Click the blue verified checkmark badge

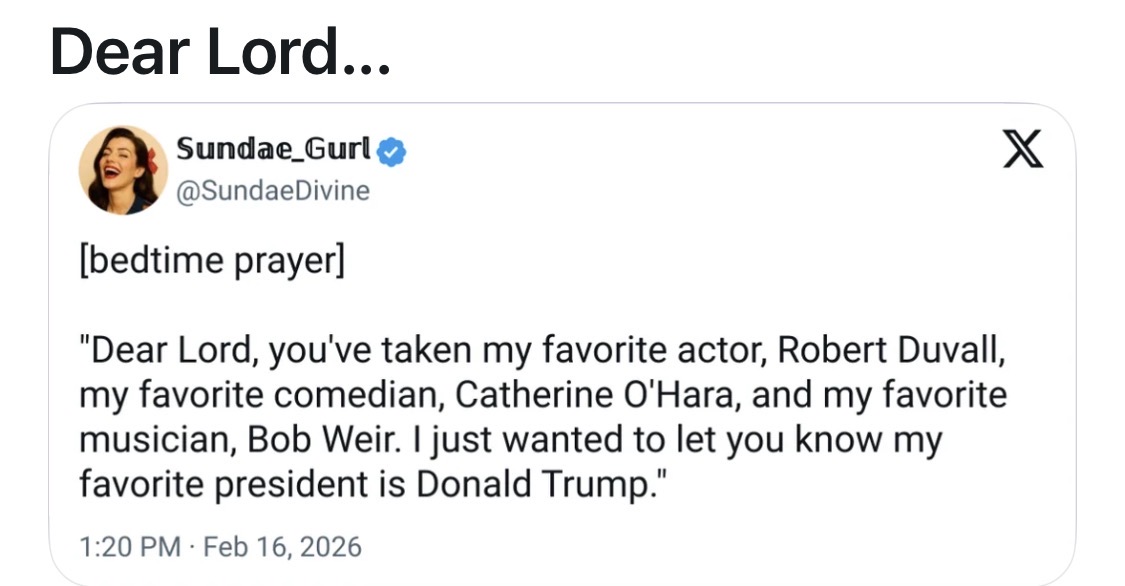394,151
